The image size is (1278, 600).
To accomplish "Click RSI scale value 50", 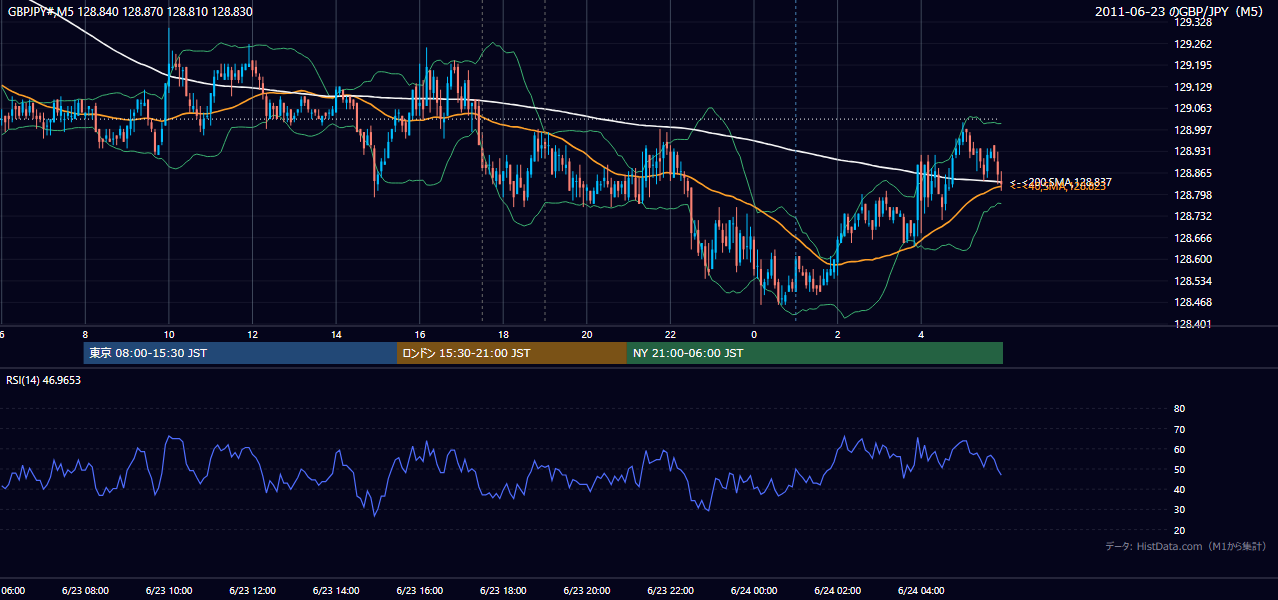I will click(x=1179, y=469).
